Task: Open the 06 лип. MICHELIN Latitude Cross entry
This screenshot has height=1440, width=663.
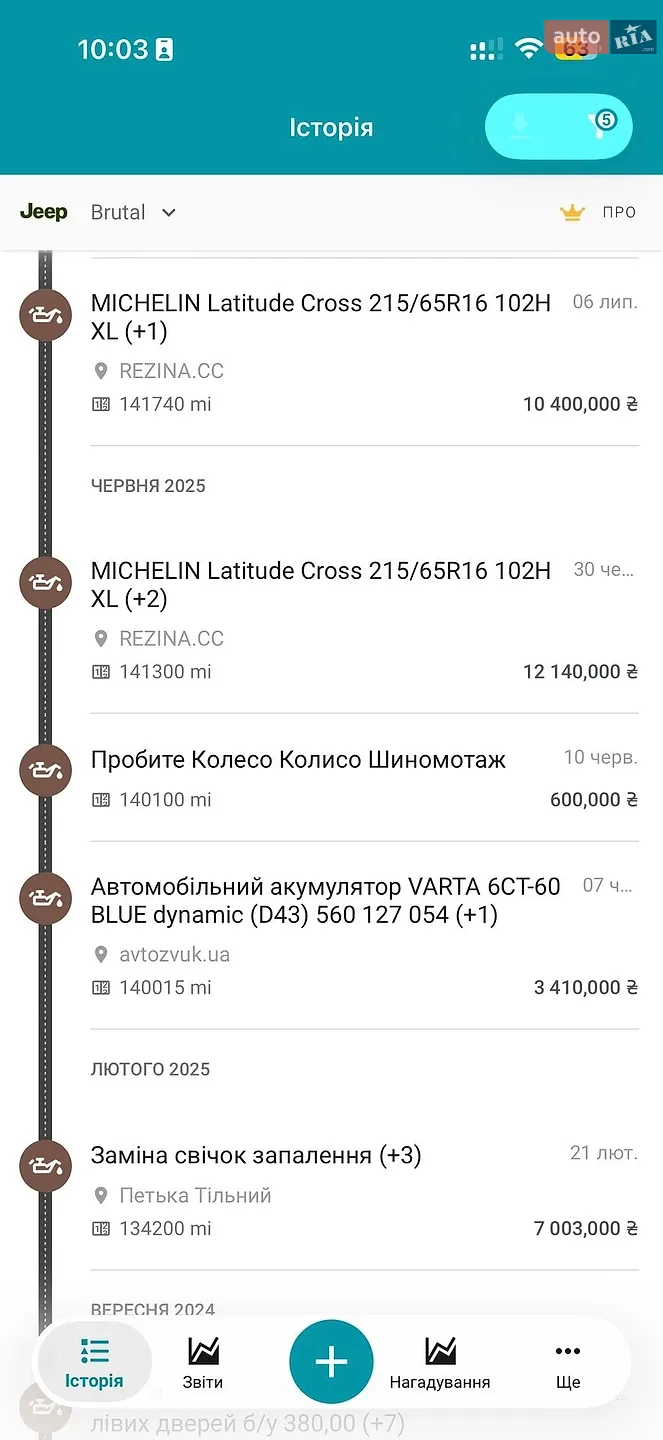Action: (364, 353)
